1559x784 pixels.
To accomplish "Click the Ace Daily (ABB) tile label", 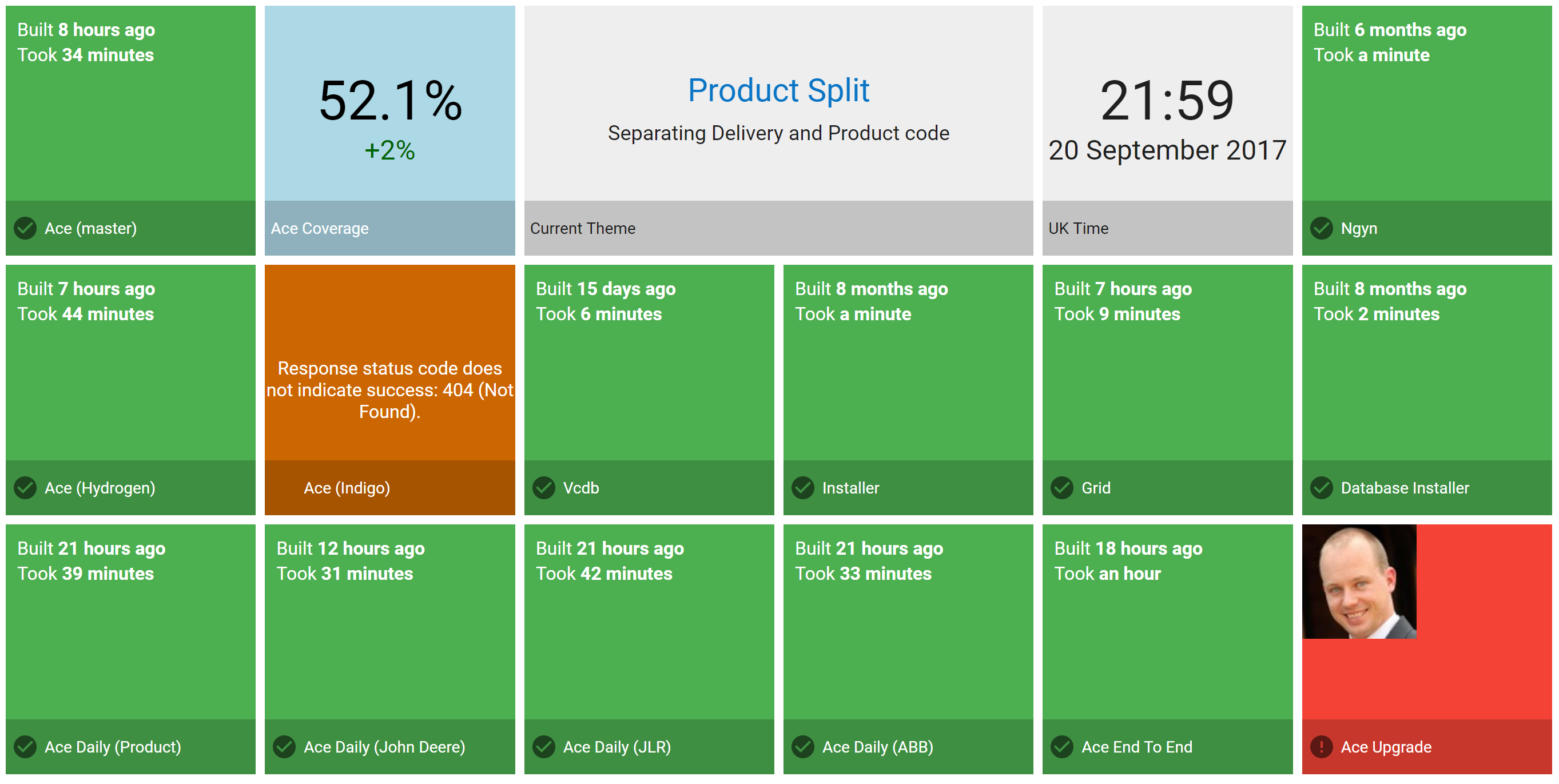I will coord(877,746).
